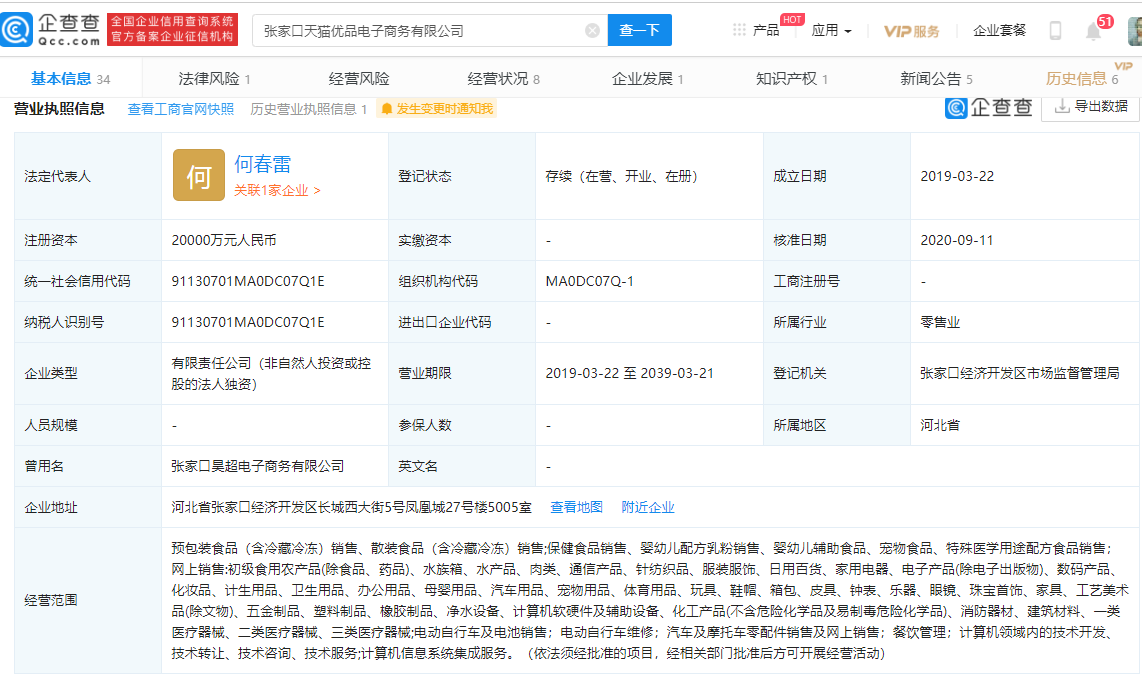The width and height of the screenshot is (1142, 675).
Task: Select industry value 零售业
Action: pos(940,322)
